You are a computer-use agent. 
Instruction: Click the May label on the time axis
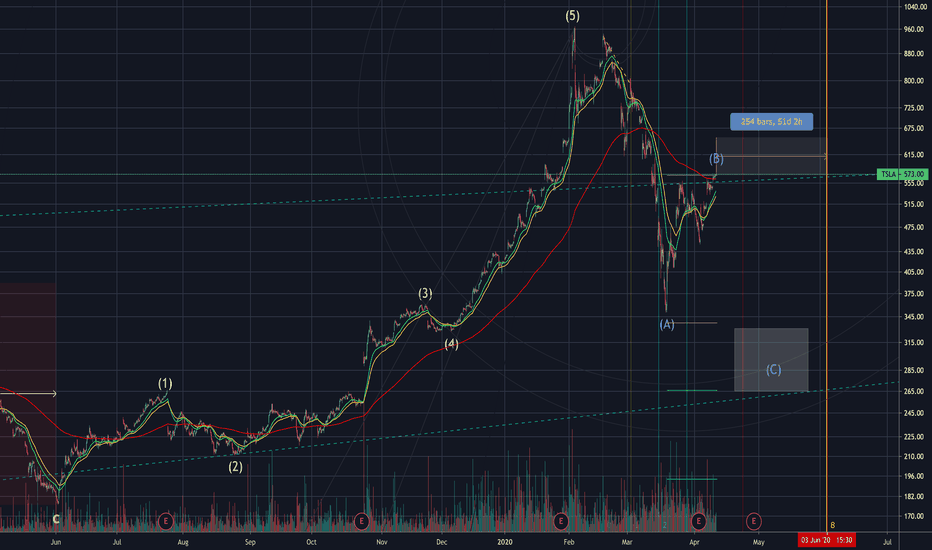tap(758, 542)
